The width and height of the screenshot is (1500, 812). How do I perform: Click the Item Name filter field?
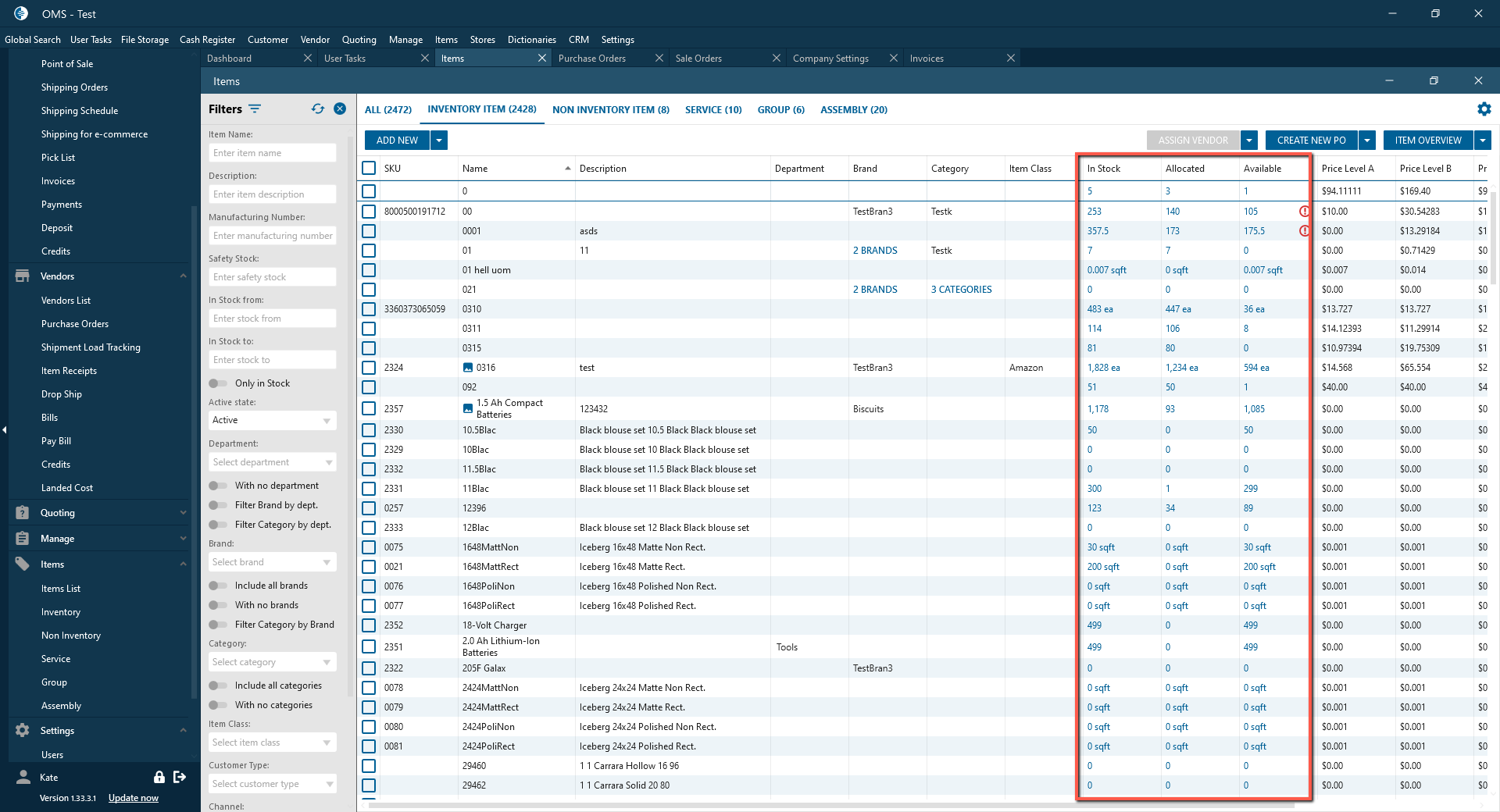click(272, 153)
